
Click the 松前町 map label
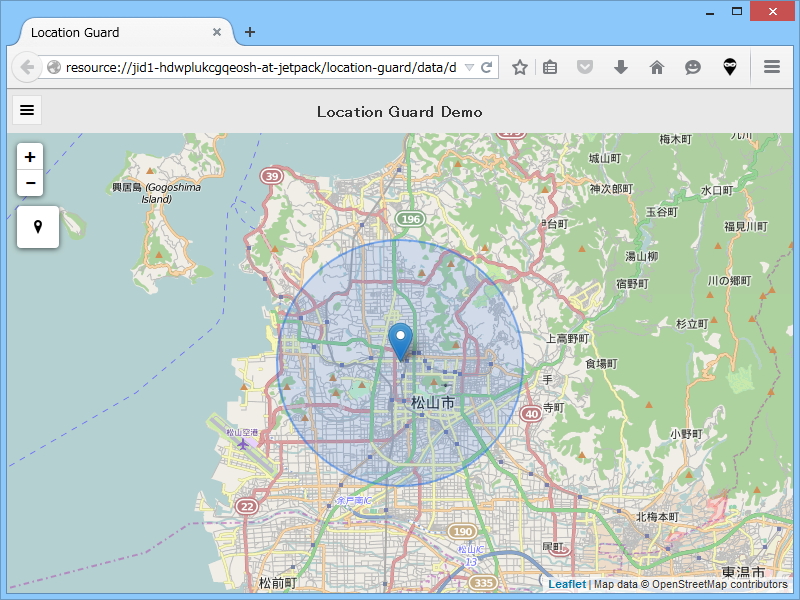tap(278, 583)
